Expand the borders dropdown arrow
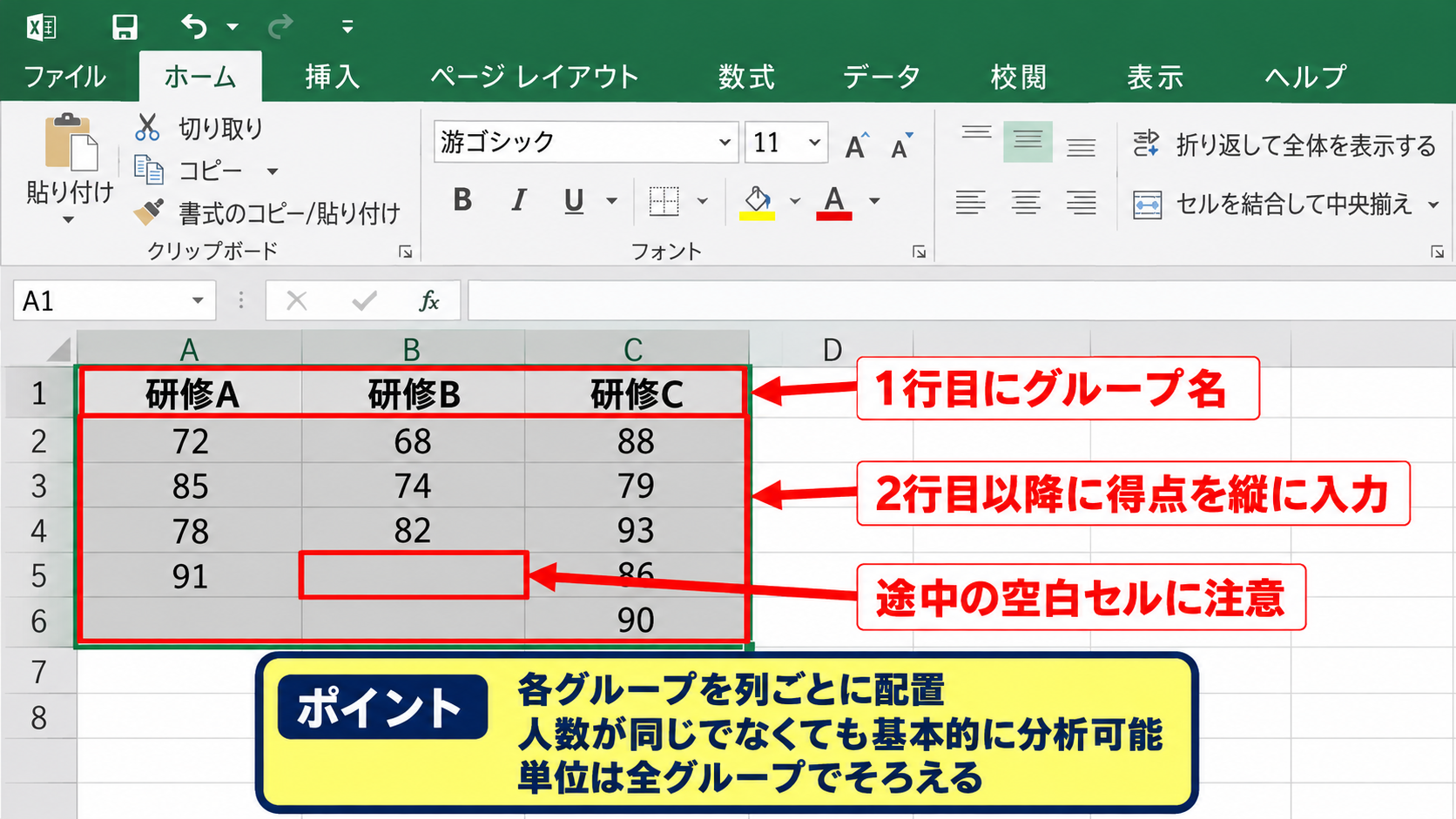The height and width of the screenshot is (819, 1456). pos(703,201)
